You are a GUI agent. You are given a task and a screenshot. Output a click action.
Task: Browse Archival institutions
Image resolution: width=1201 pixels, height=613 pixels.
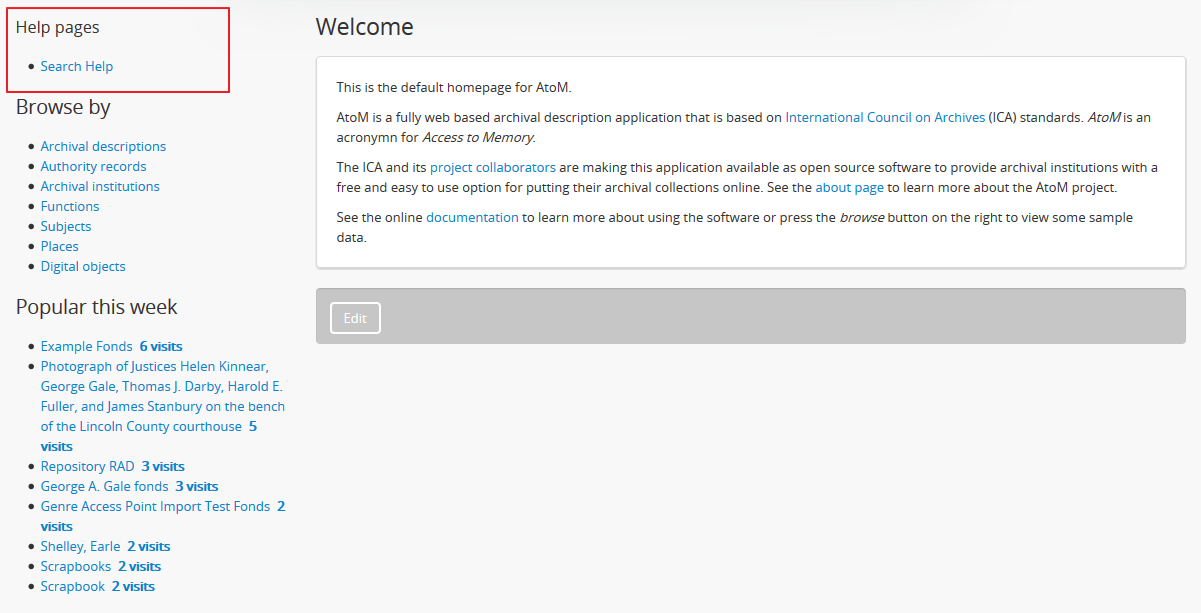tap(100, 186)
